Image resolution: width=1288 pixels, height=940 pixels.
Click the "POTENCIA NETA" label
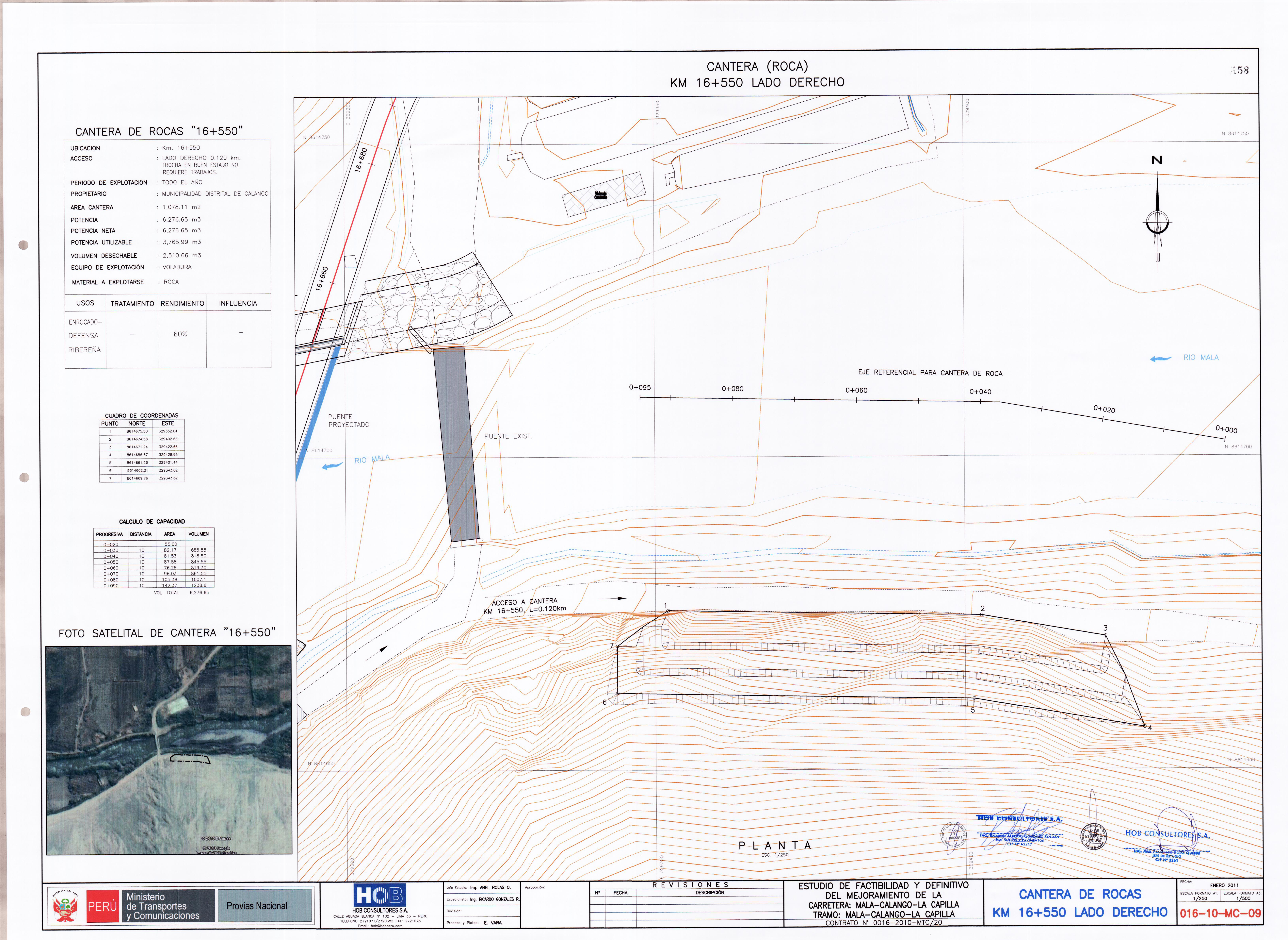(x=93, y=231)
